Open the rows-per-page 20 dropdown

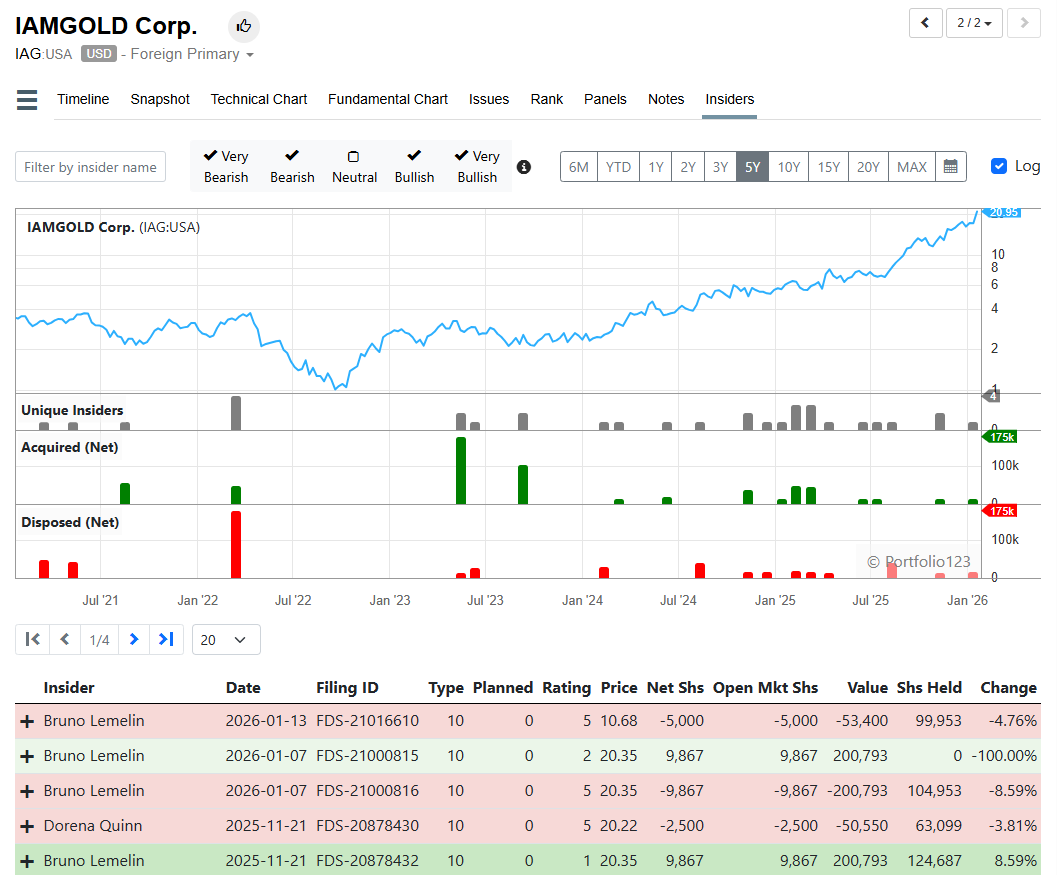click(x=226, y=640)
